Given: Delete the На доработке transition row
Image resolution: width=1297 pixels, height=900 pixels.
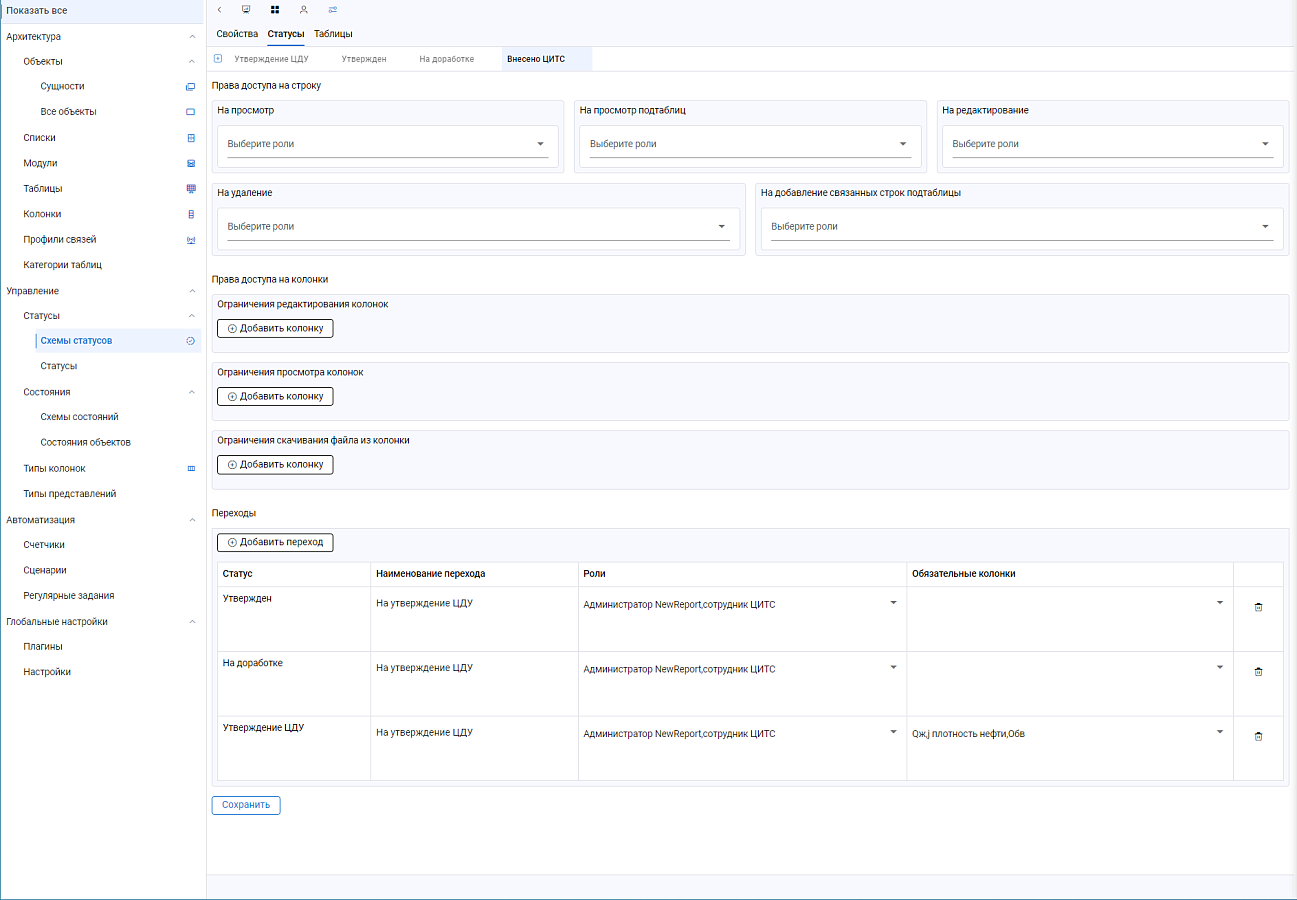Looking at the screenshot, I should tap(1258, 671).
